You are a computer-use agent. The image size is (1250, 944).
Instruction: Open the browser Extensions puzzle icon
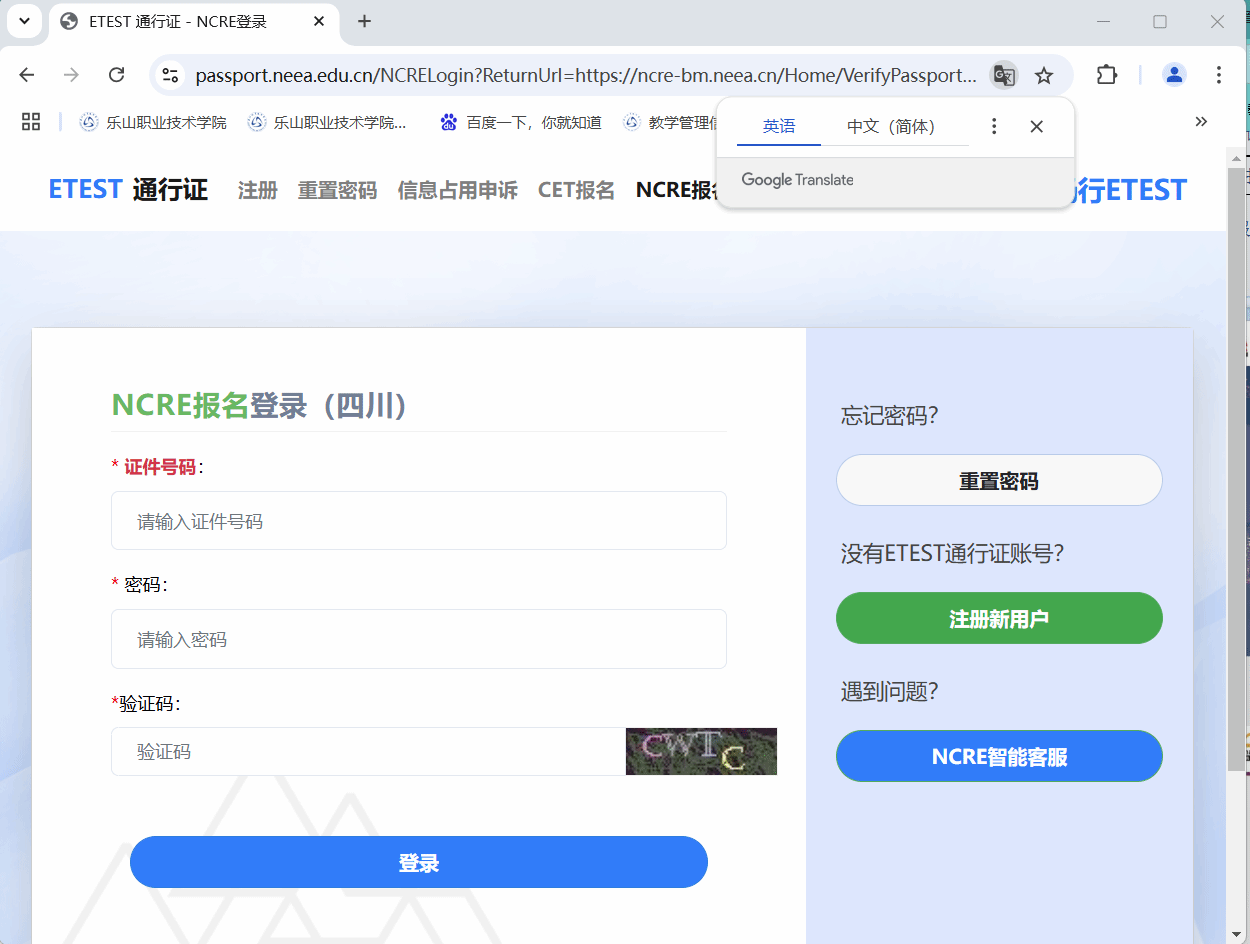click(x=1107, y=75)
